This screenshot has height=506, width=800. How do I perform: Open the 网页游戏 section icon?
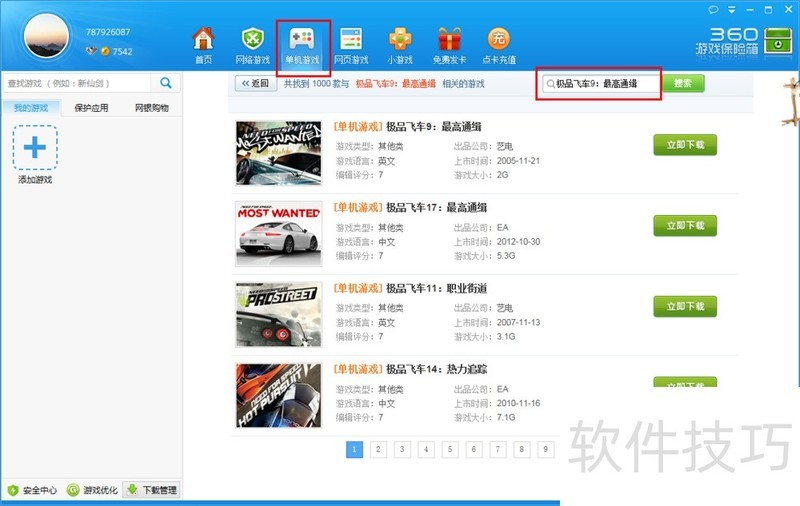[x=351, y=40]
